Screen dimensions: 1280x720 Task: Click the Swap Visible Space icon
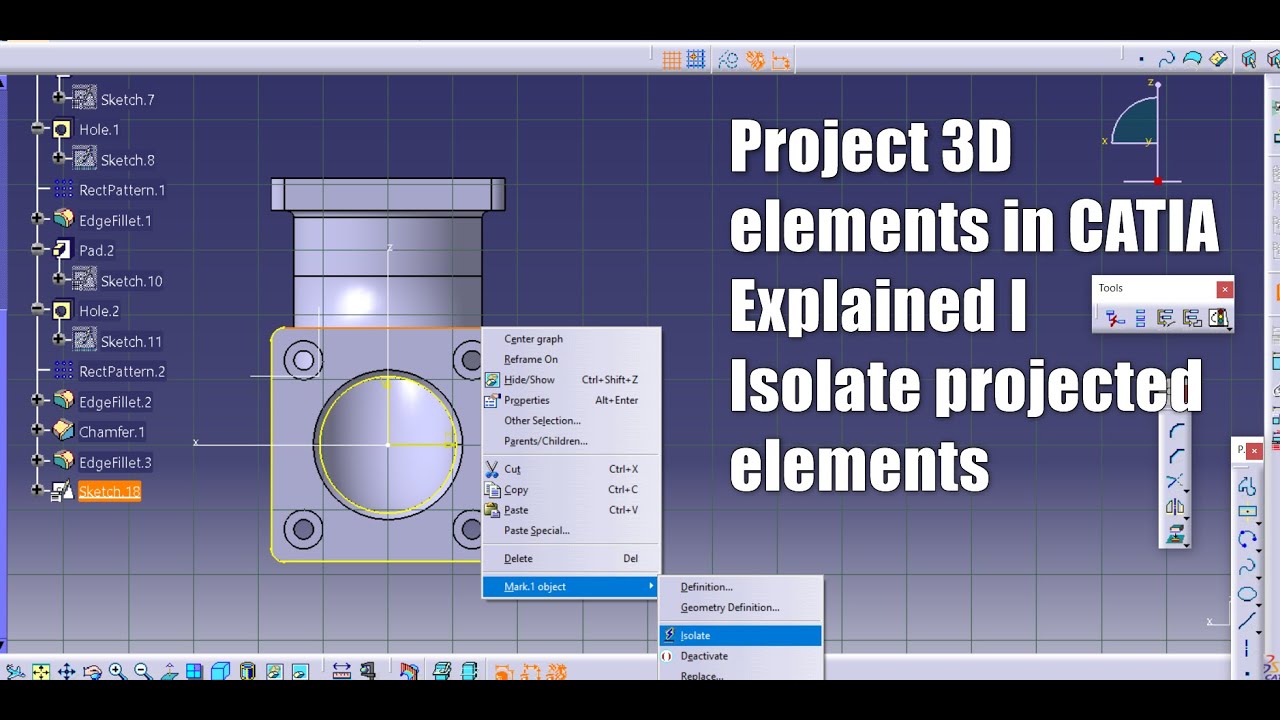tap(300, 671)
